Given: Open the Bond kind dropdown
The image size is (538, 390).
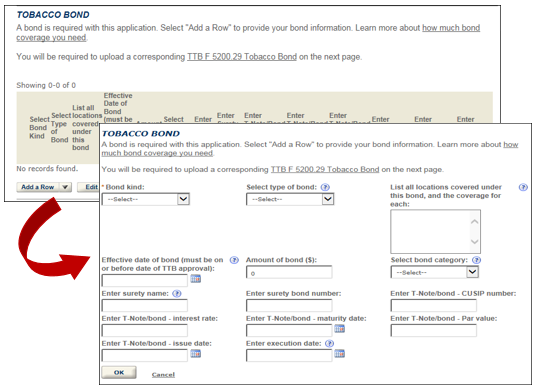Looking at the screenshot, I should (145, 199).
